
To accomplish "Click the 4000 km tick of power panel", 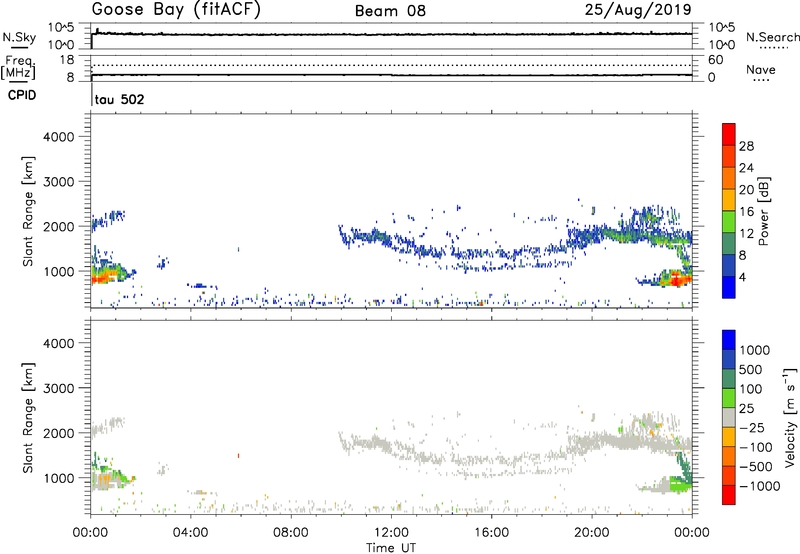I will (x=58, y=137).
